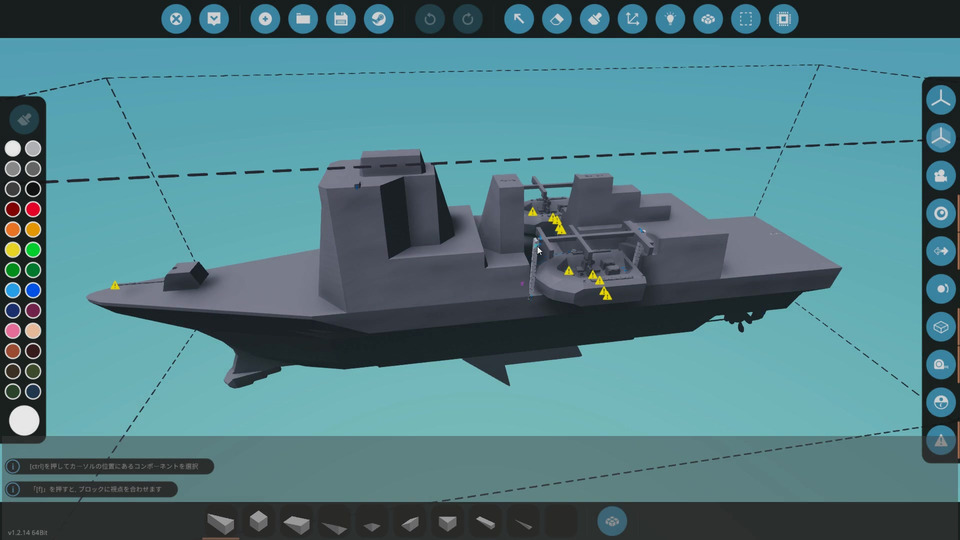Click the small box block on the bow deck
This screenshot has width=960, height=540.
(x=186, y=275)
